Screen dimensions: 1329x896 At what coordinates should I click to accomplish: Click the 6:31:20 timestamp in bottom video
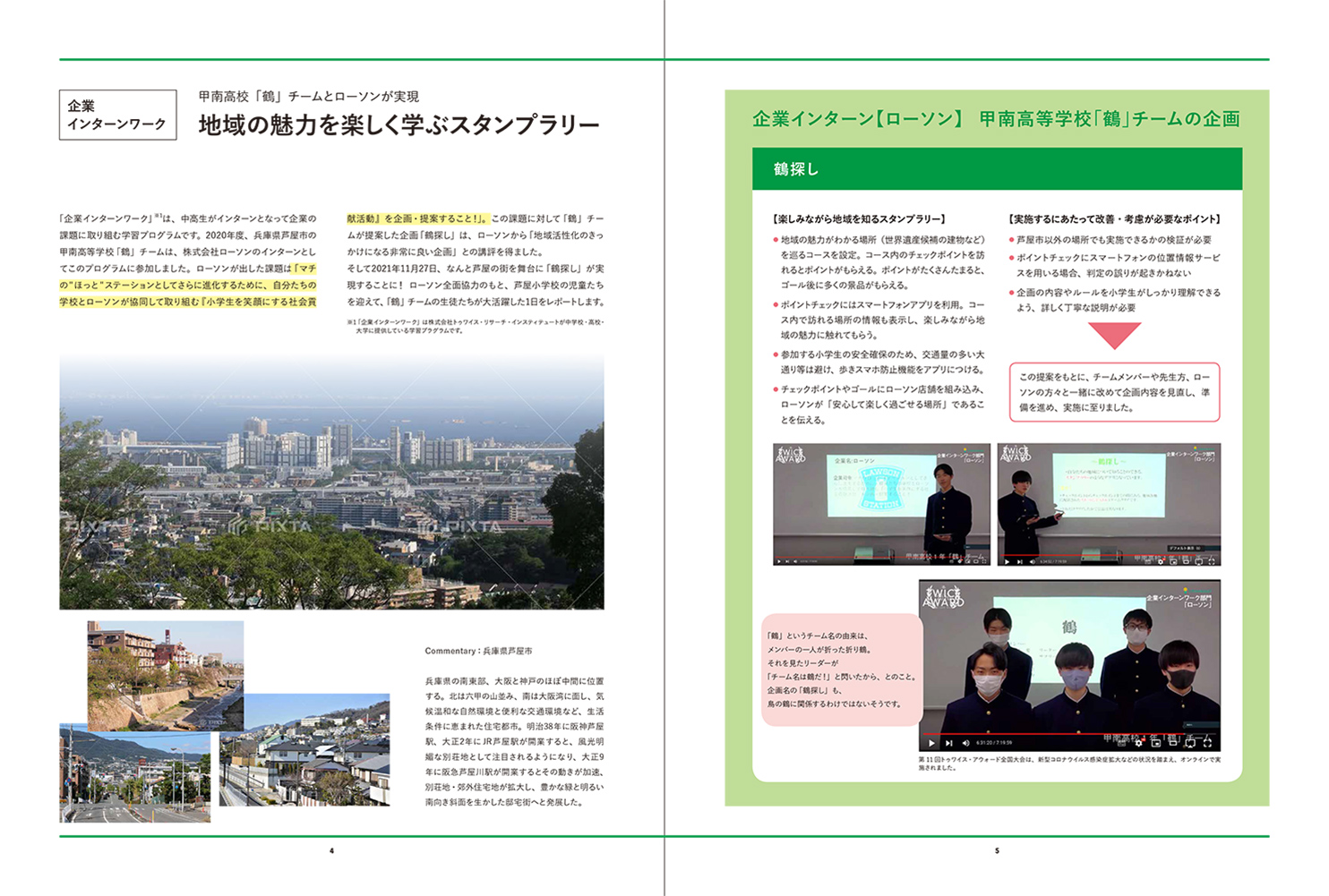point(994,743)
